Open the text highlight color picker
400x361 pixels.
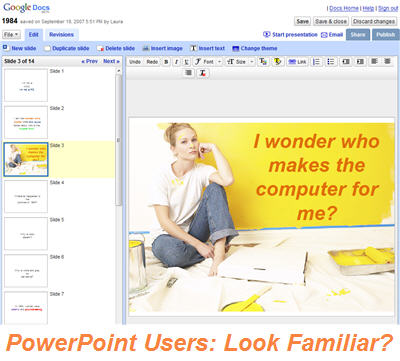[277, 62]
